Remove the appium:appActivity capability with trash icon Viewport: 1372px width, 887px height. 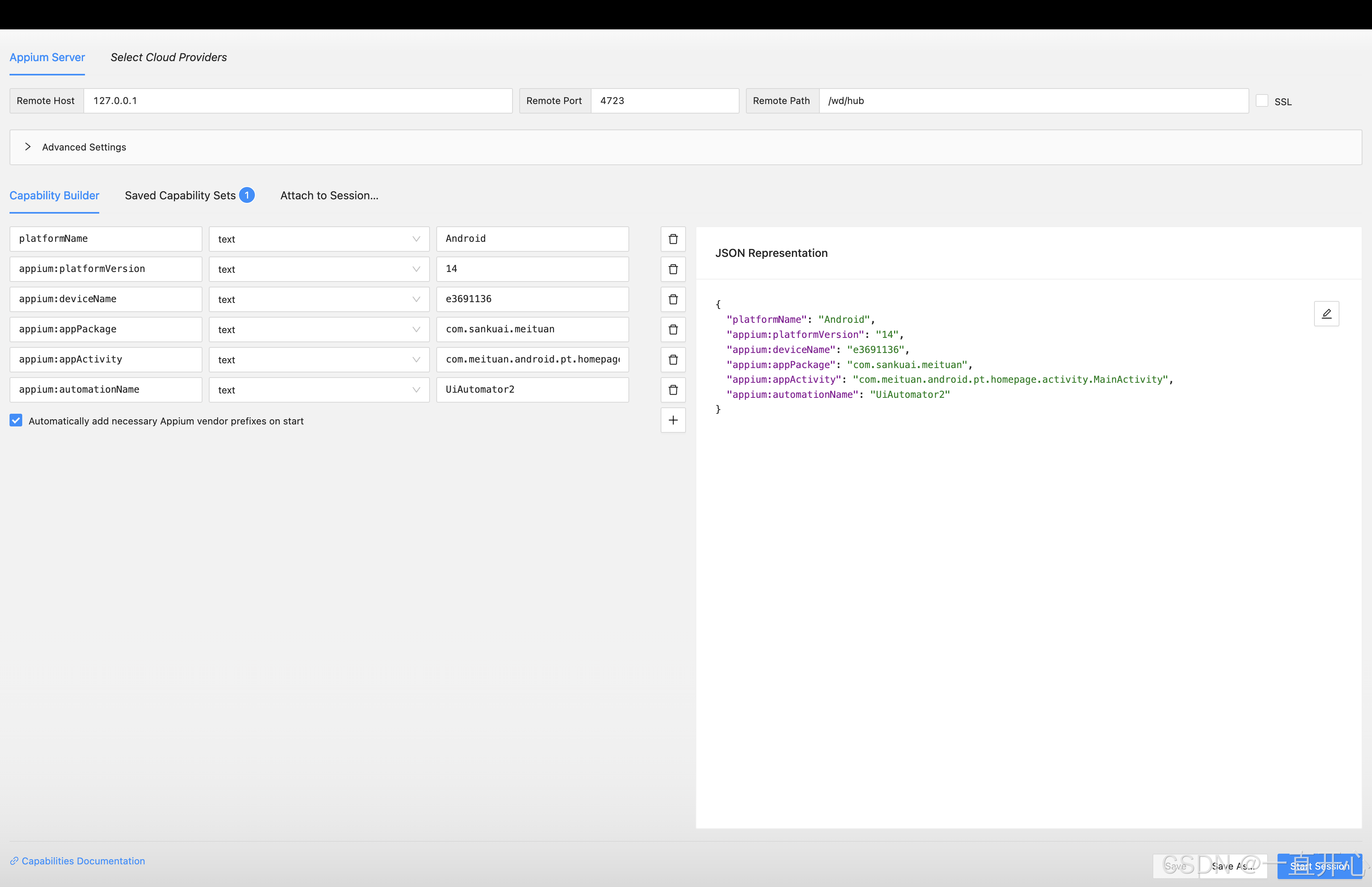(x=673, y=359)
